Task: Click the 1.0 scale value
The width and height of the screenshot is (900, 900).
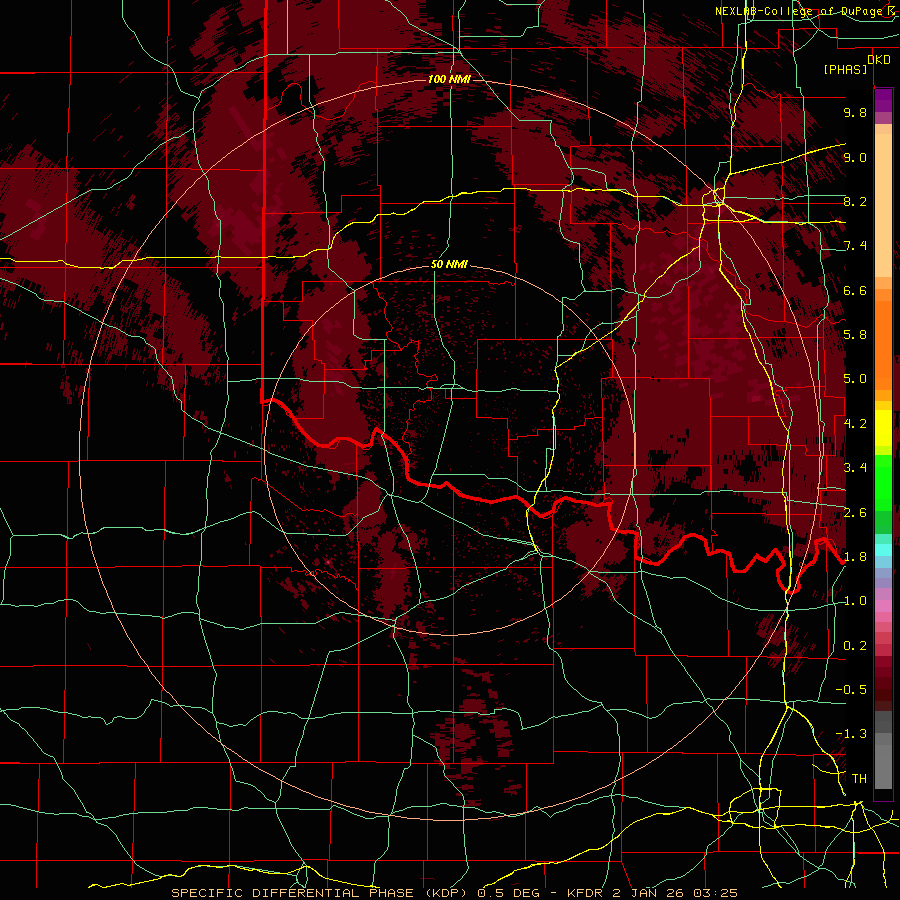Action: (x=855, y=601)
